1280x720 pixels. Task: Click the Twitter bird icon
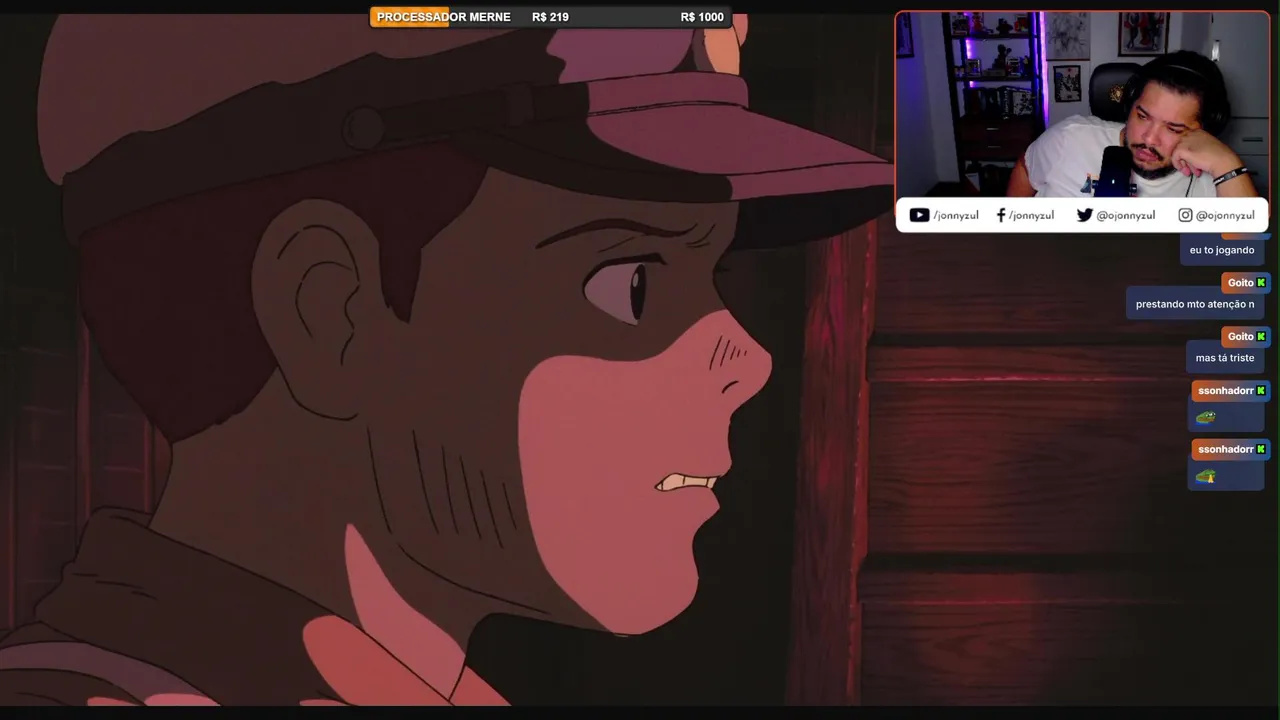tap(1084, 215)
